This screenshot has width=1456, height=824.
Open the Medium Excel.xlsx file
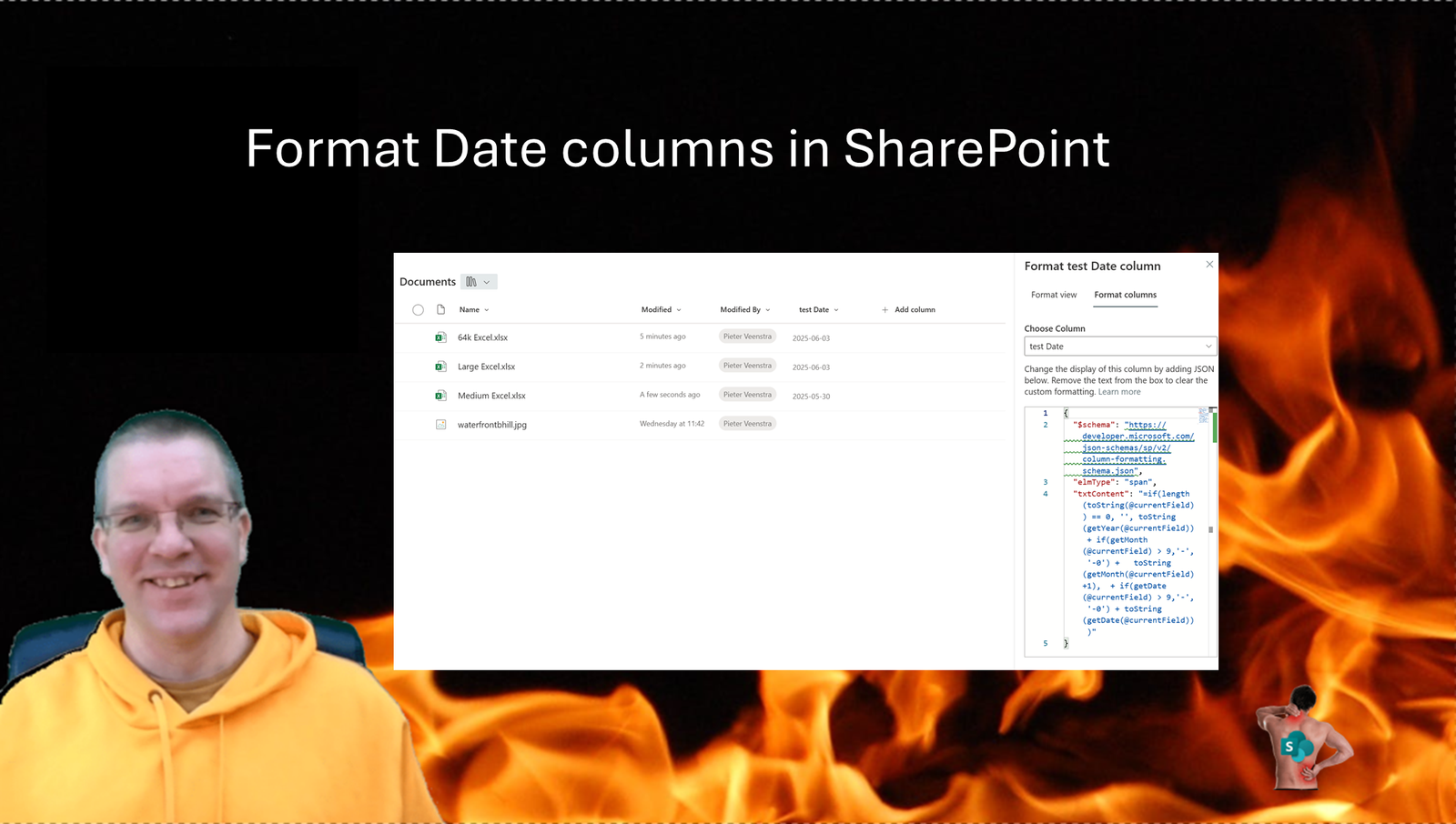[x=491, y=396]
